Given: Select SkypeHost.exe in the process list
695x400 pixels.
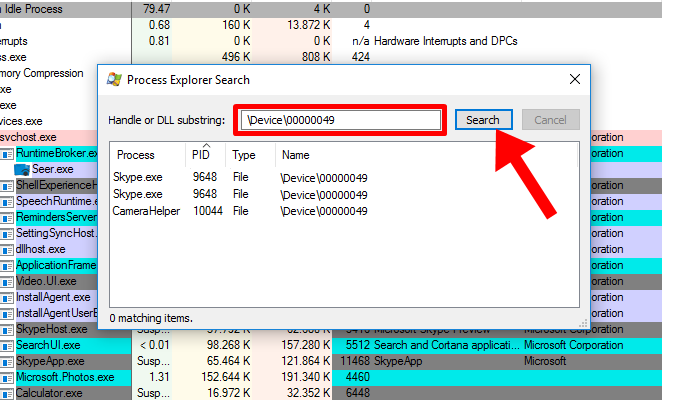Looking at the screenshot, I should (x=52, y=329).
